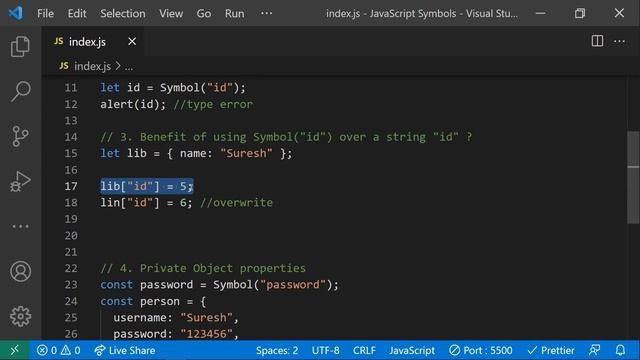
Task: Open the Manage gear menu
Action: [20, 316]
